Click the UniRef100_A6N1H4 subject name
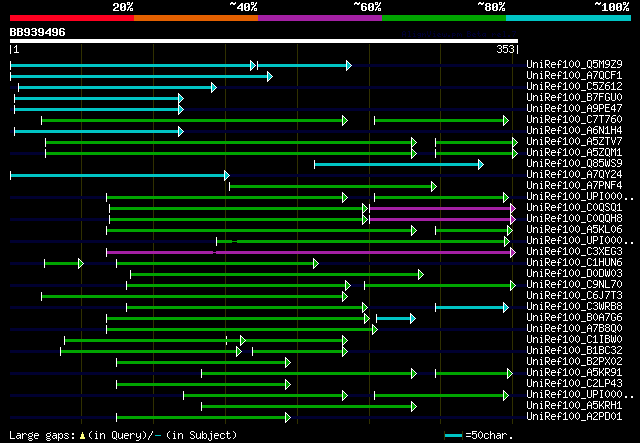The image size is (640, 443). tap(574, 131)
